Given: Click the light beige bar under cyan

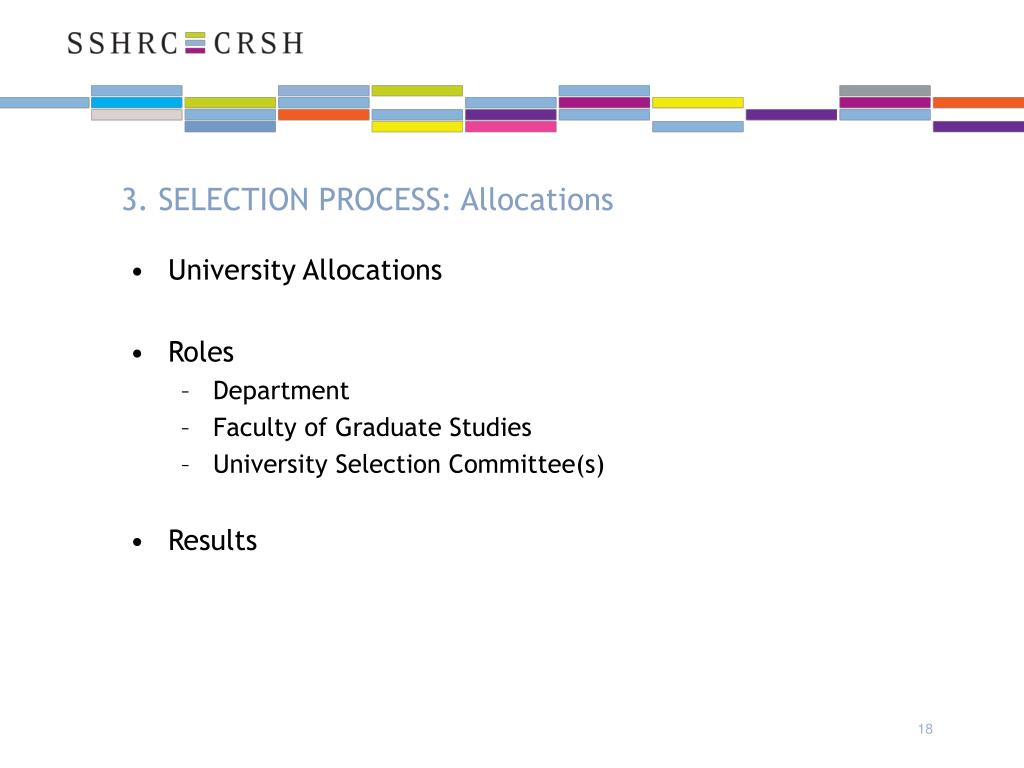Looking at the screenshot, I should pyautogui.click(x=136, y=115).
